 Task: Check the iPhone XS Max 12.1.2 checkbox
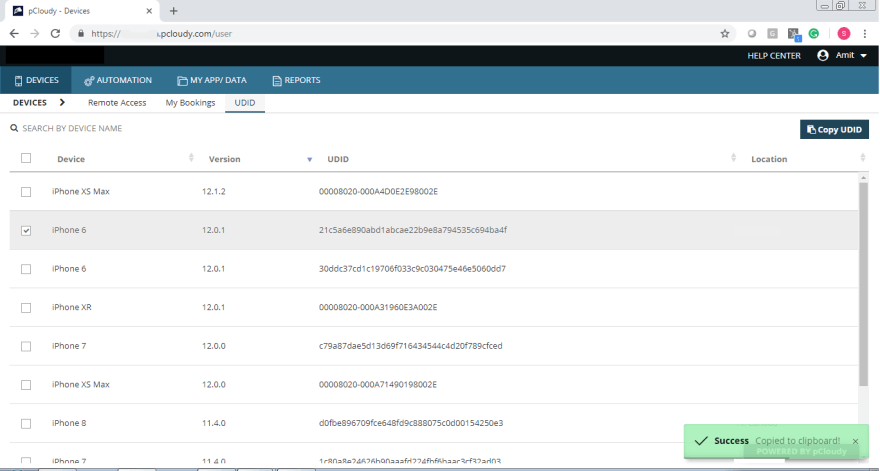tap(26, 192)
